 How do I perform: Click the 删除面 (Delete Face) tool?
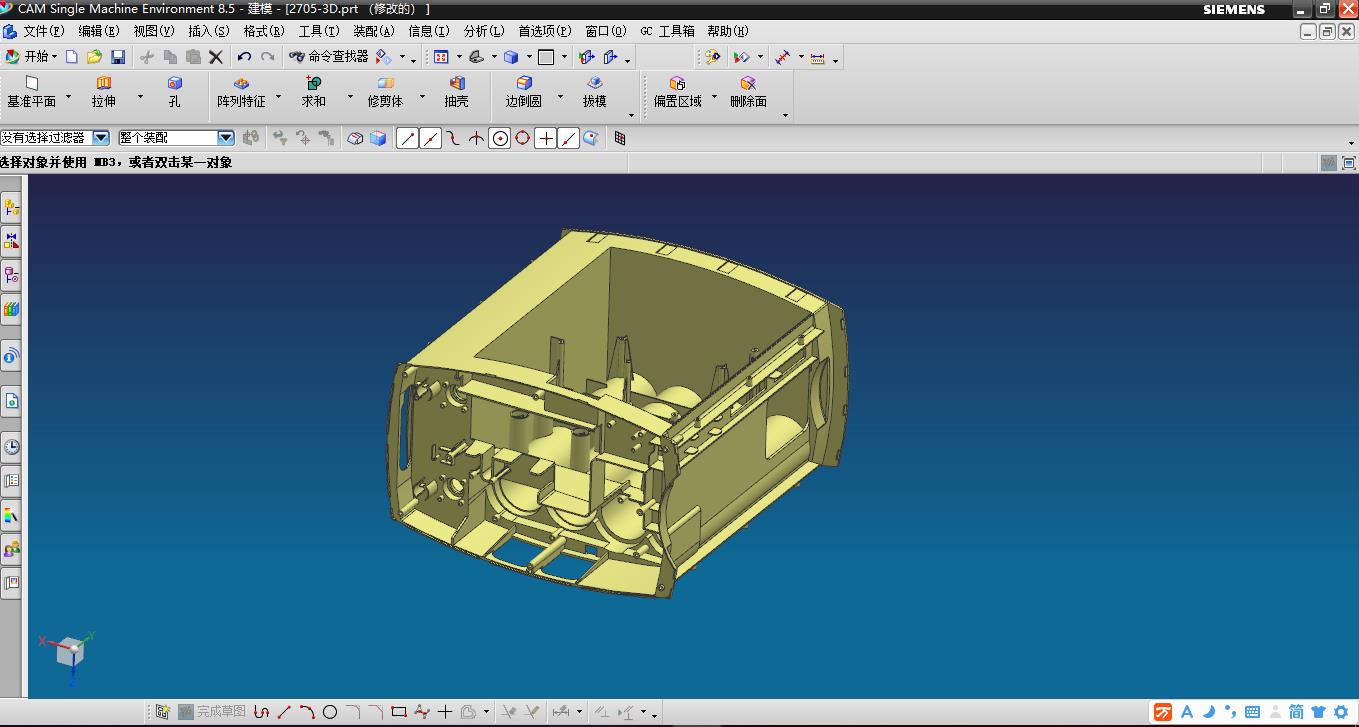pos(748,92)
